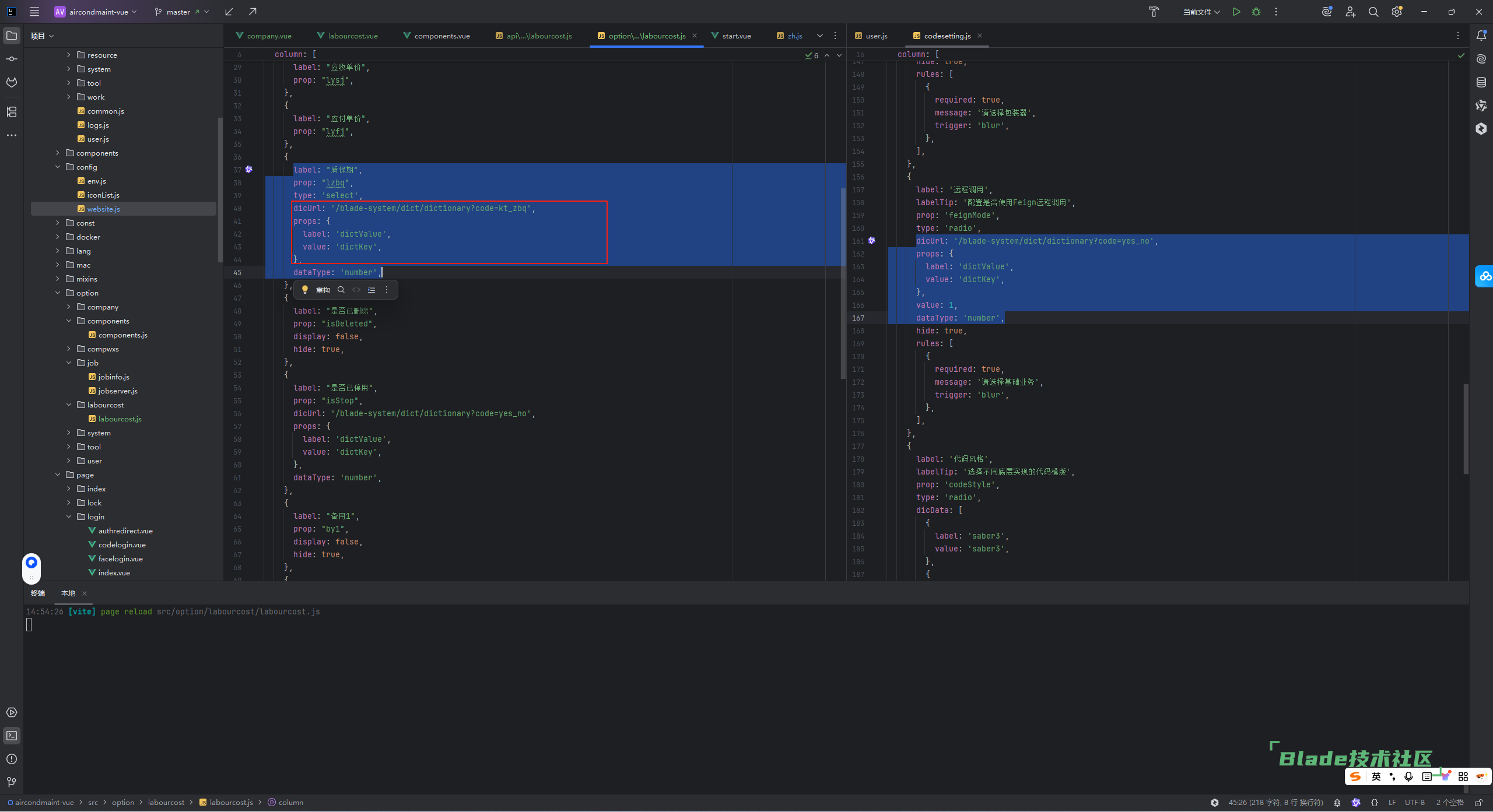Expand the docker folder
Screen dimensions: 1493x812
(x=58, y=237)
